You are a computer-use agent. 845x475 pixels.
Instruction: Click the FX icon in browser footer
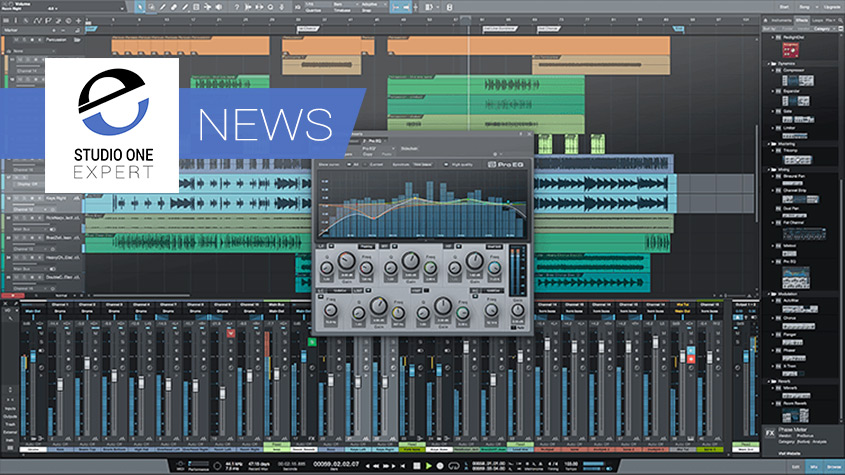770,433
